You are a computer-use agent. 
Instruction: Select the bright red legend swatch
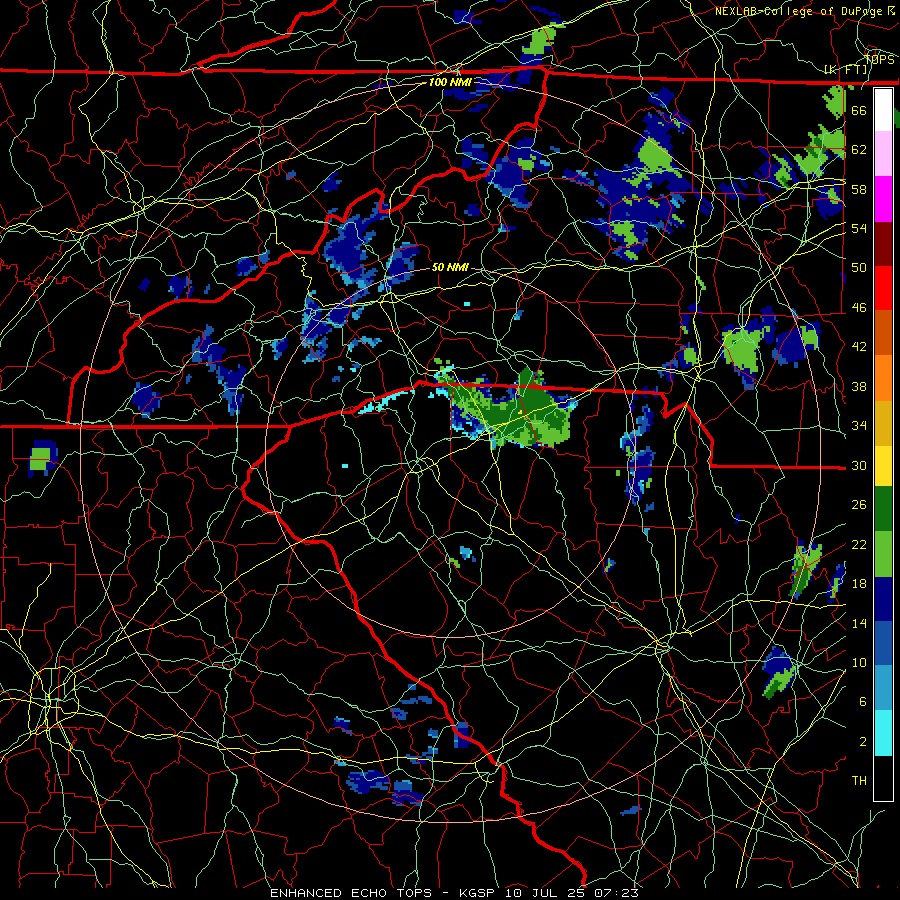pos(883,288)
